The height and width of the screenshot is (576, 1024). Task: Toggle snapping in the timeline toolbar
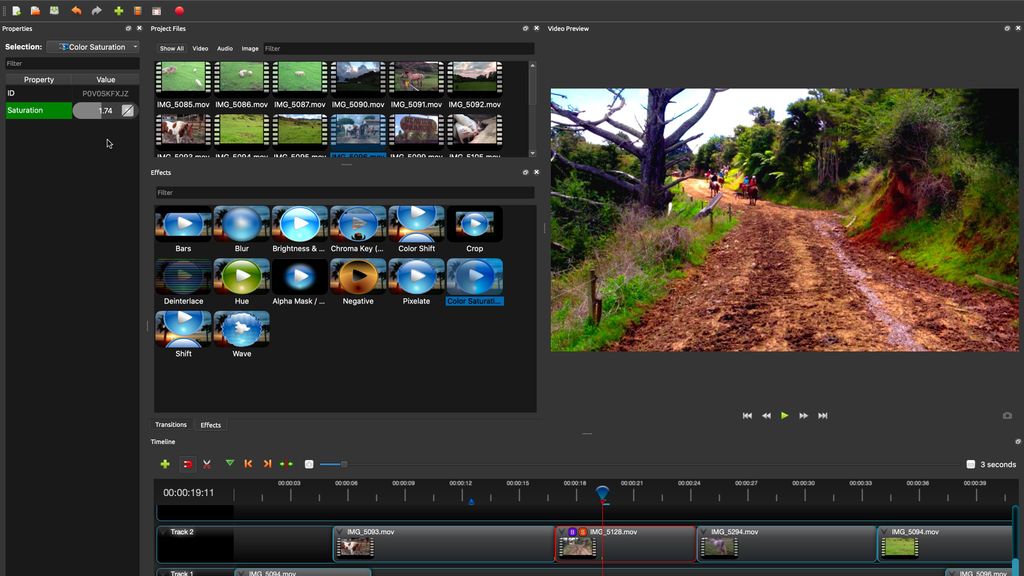pos(188,463)
